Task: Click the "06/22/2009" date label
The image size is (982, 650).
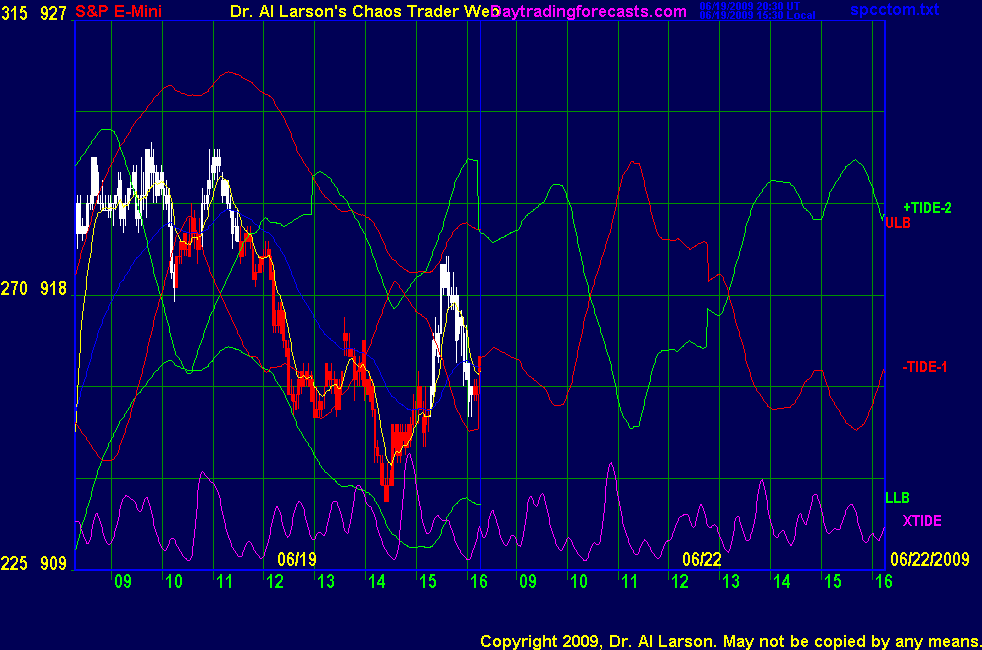Action: pyautogui.click(x=929, y=559)
